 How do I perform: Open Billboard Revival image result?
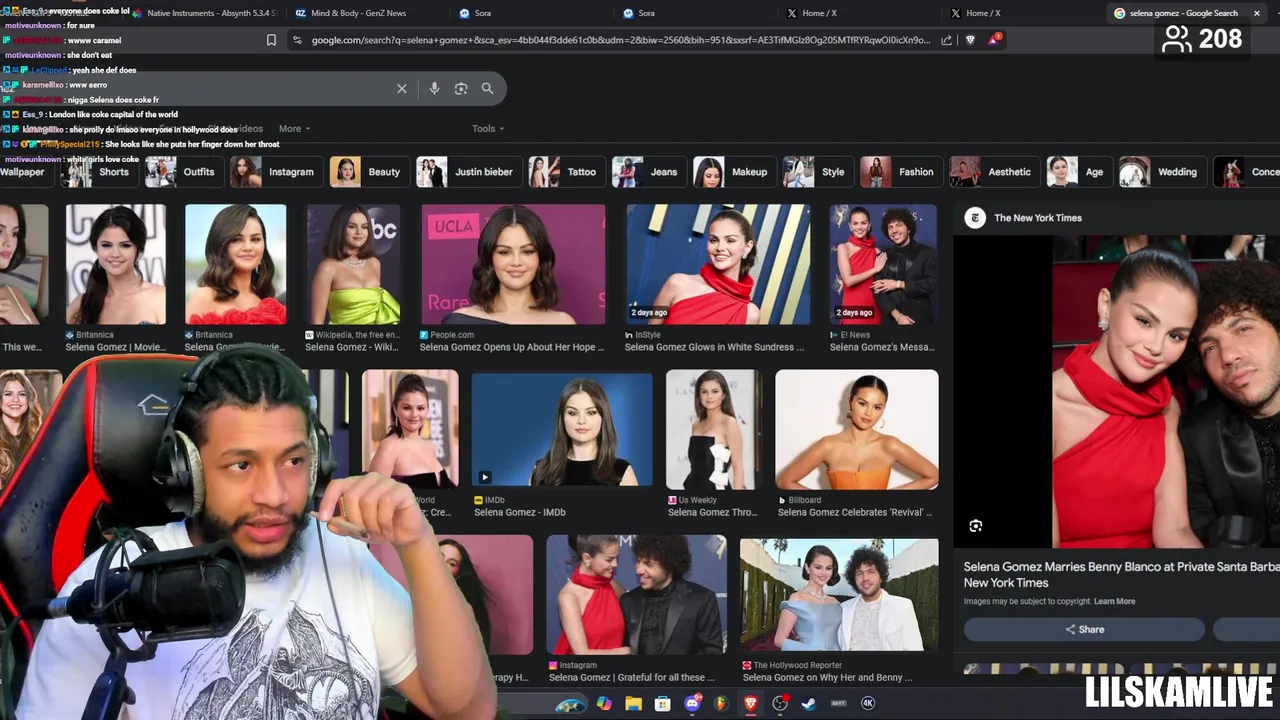tap(857, 430)
